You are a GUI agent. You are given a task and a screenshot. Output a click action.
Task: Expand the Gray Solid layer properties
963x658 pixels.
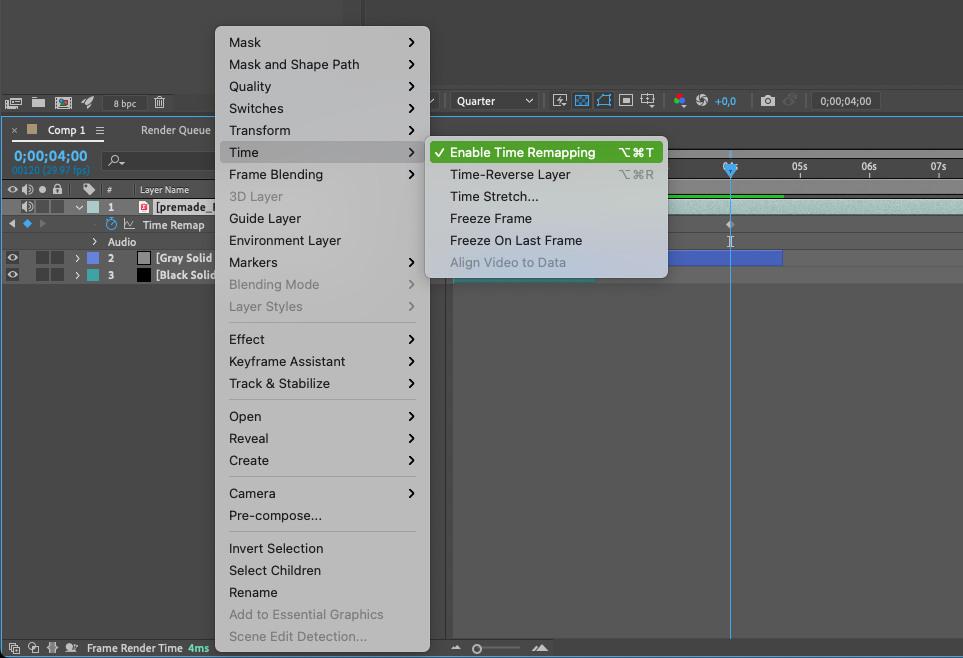pyautogui.click(x=78, y=258)
